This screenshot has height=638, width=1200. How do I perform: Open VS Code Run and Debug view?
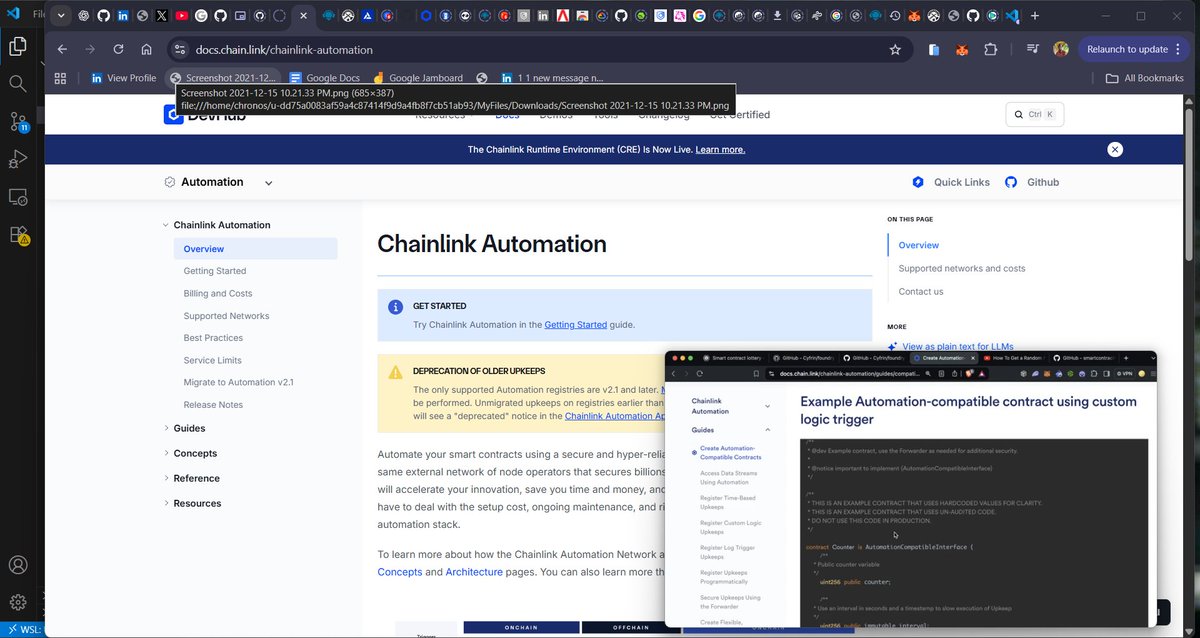click(x=17, y=159)
